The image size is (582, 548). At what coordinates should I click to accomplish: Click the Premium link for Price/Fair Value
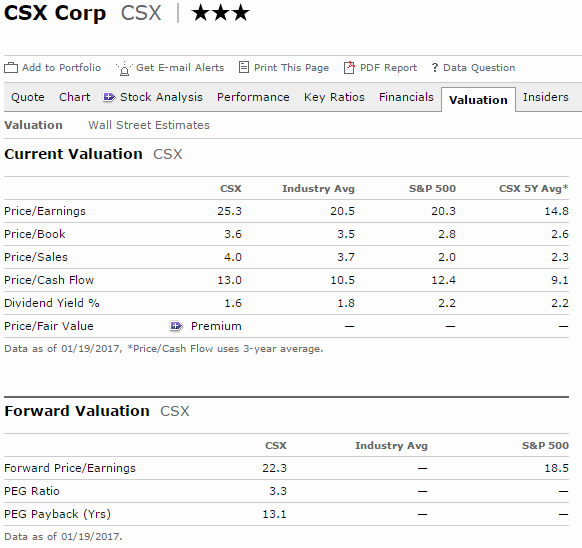pyautogui.click(x=216, y=326)
